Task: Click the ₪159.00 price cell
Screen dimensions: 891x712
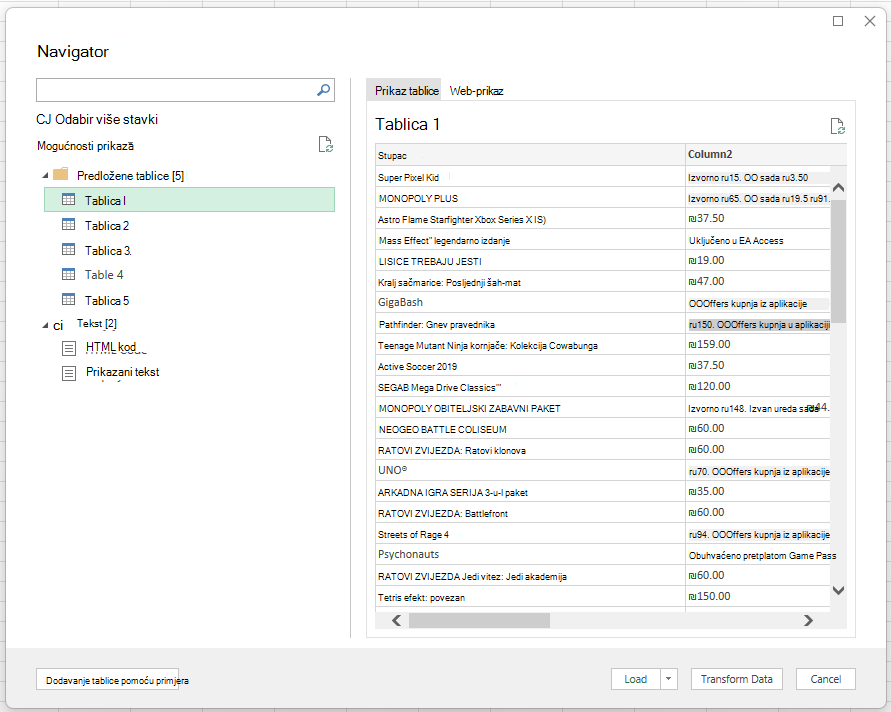Action: [x=758, y=345]
